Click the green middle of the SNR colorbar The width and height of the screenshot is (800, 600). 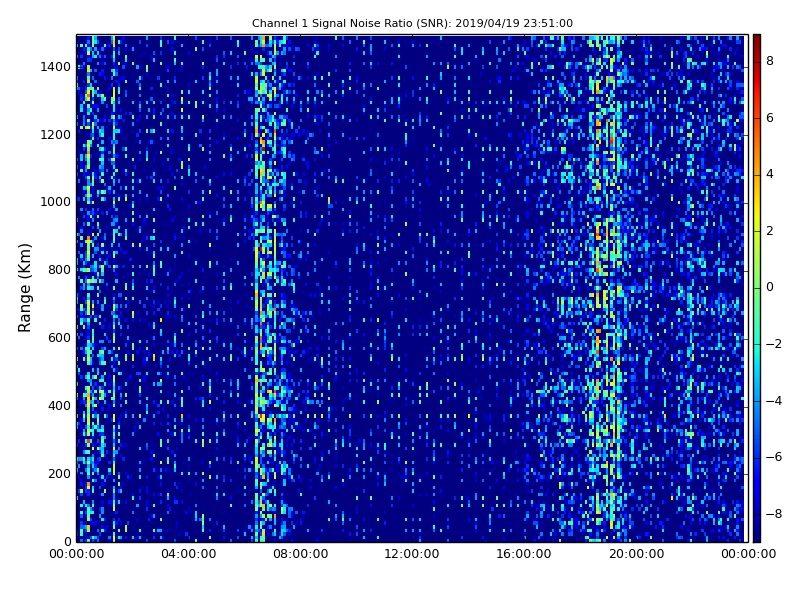757,287
